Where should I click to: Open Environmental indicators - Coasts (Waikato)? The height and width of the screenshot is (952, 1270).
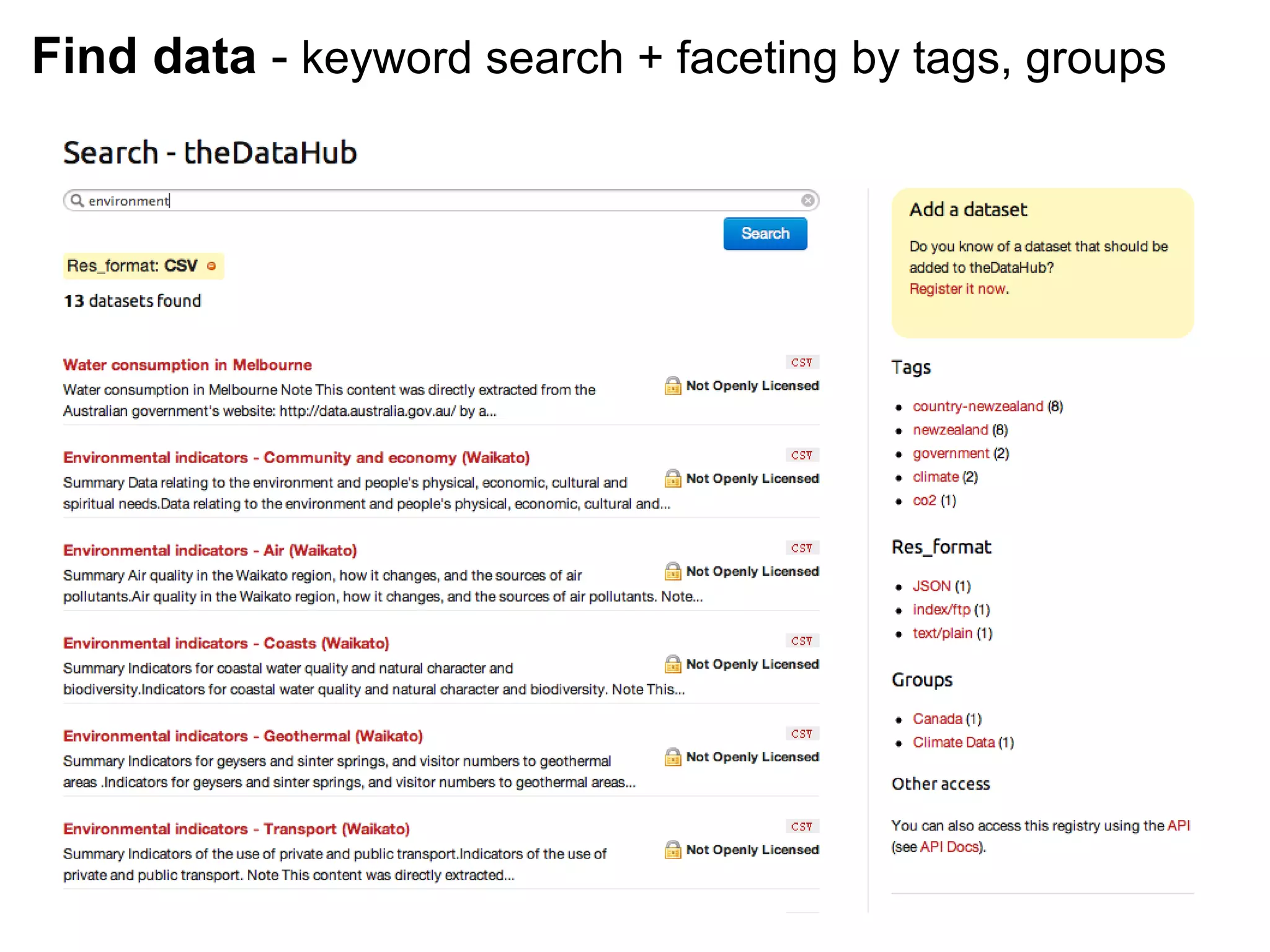tap(226, 643)
